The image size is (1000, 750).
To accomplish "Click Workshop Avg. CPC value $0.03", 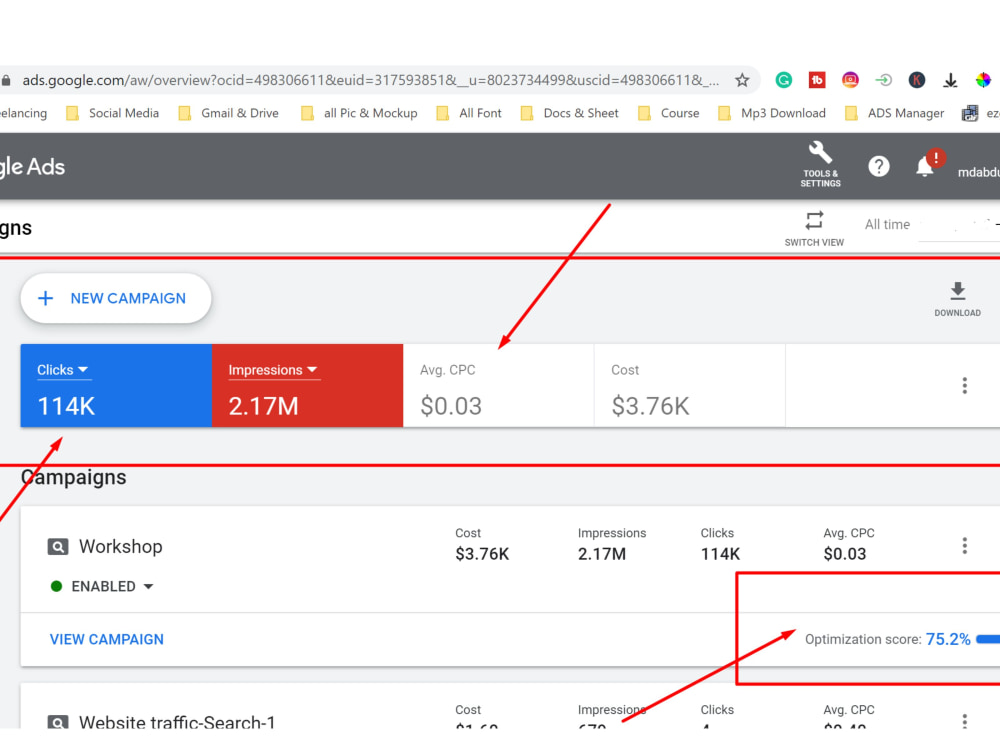I will click(x=844, y=554).
